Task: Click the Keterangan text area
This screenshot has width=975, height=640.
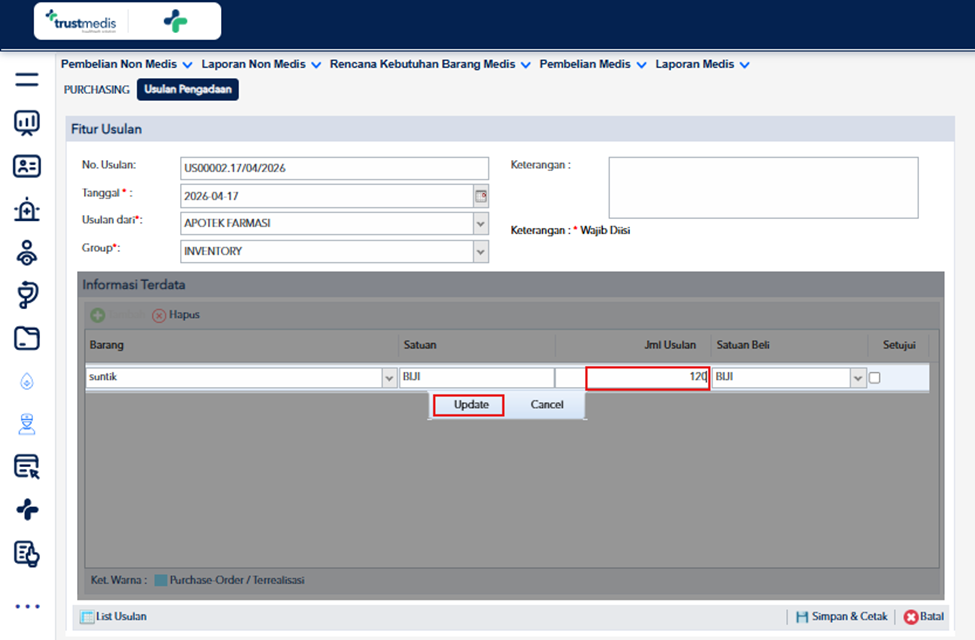Action: [763, 187]
